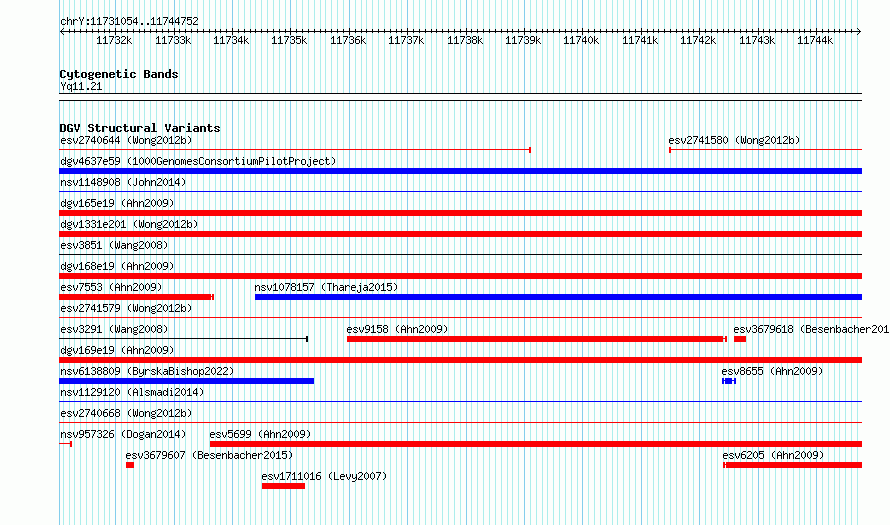Open the dgv4637e59 1000GenomesConsortiumPilotProject label

(x=198, y=161)
